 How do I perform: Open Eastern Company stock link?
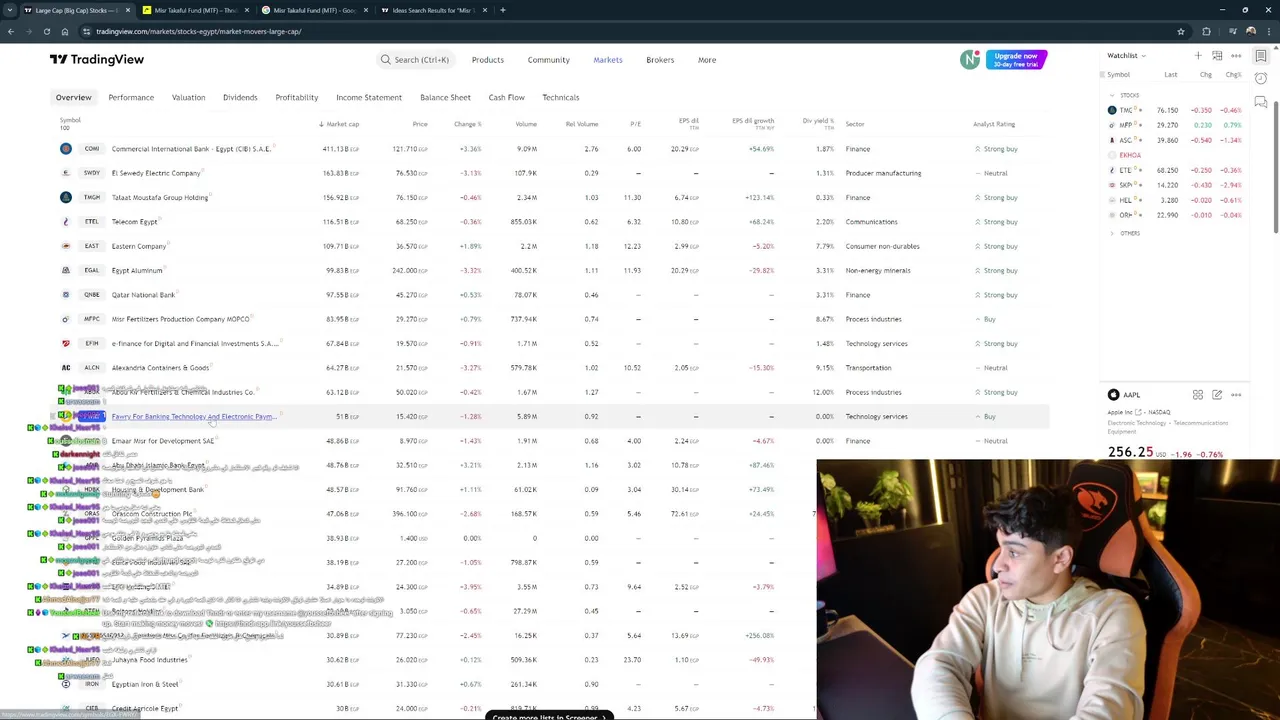139,246
